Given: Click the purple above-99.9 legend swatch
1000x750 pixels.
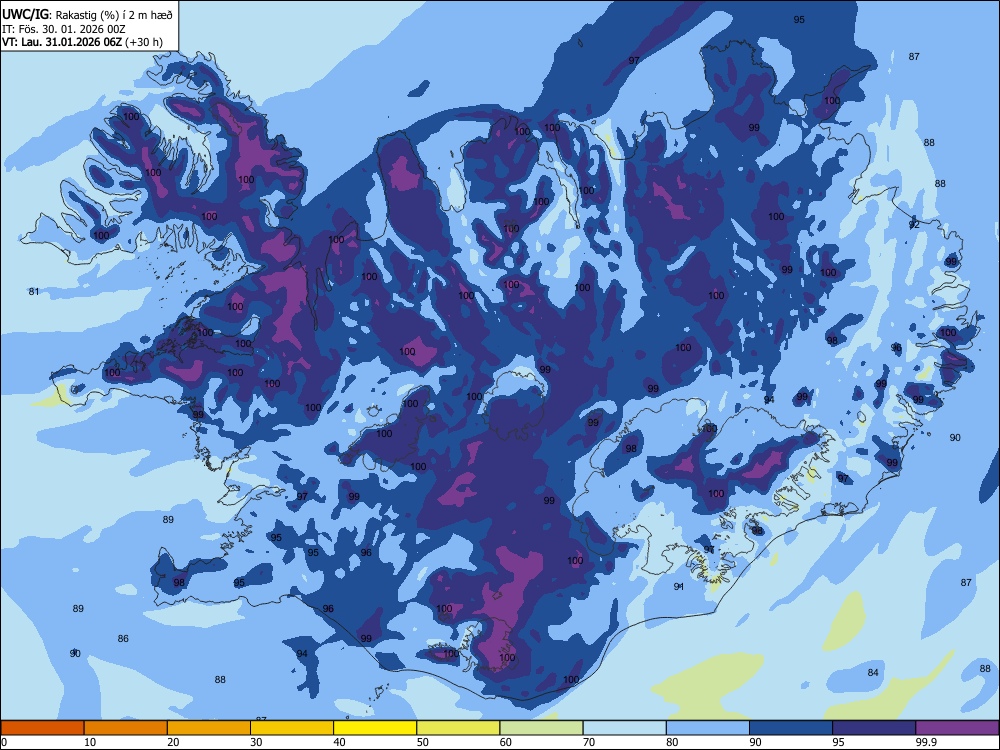Looking at the screenshot, I should tap(957, 728).
